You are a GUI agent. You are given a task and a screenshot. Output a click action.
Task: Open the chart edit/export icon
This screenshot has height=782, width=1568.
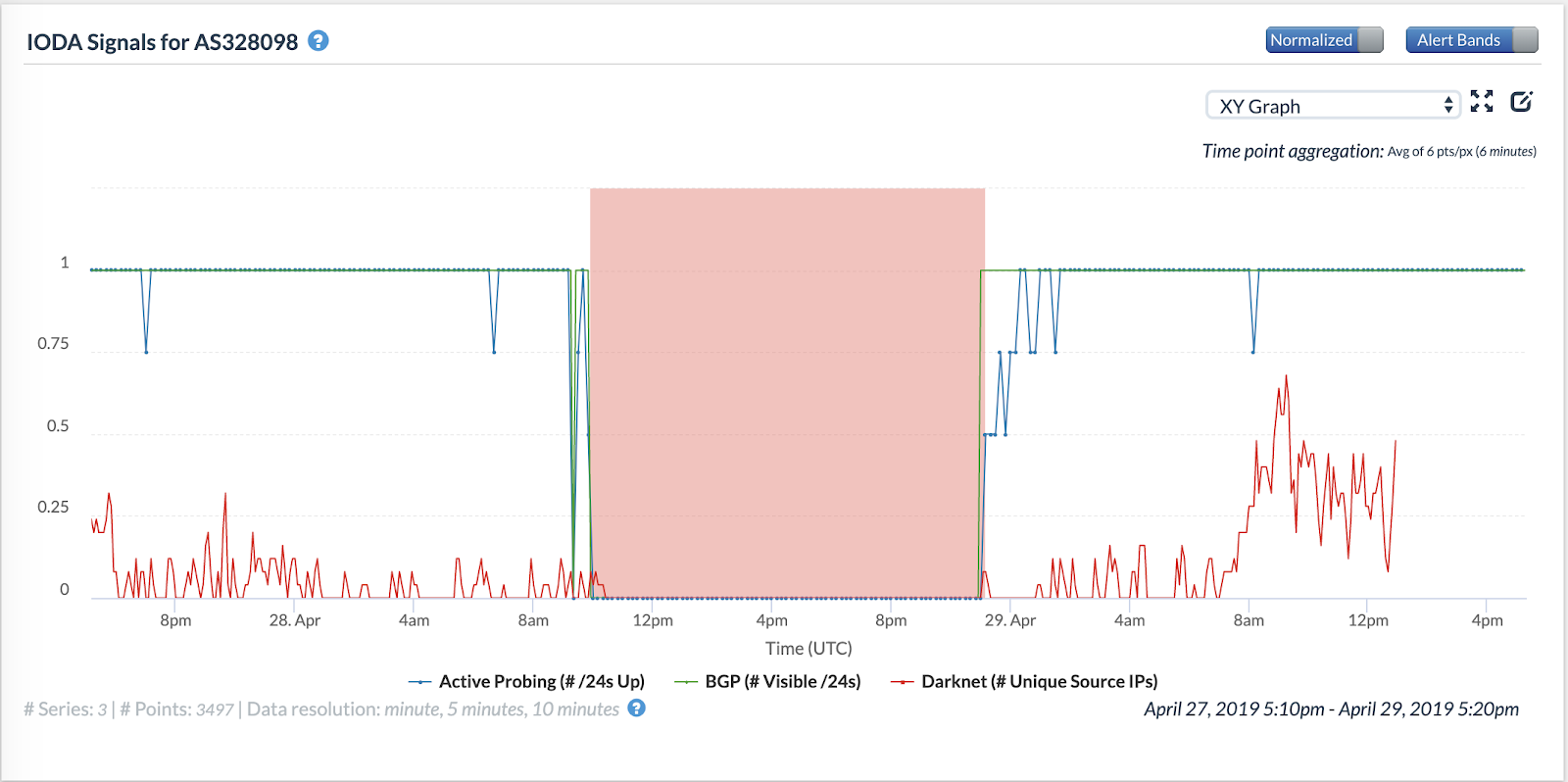click(1521, 102)
